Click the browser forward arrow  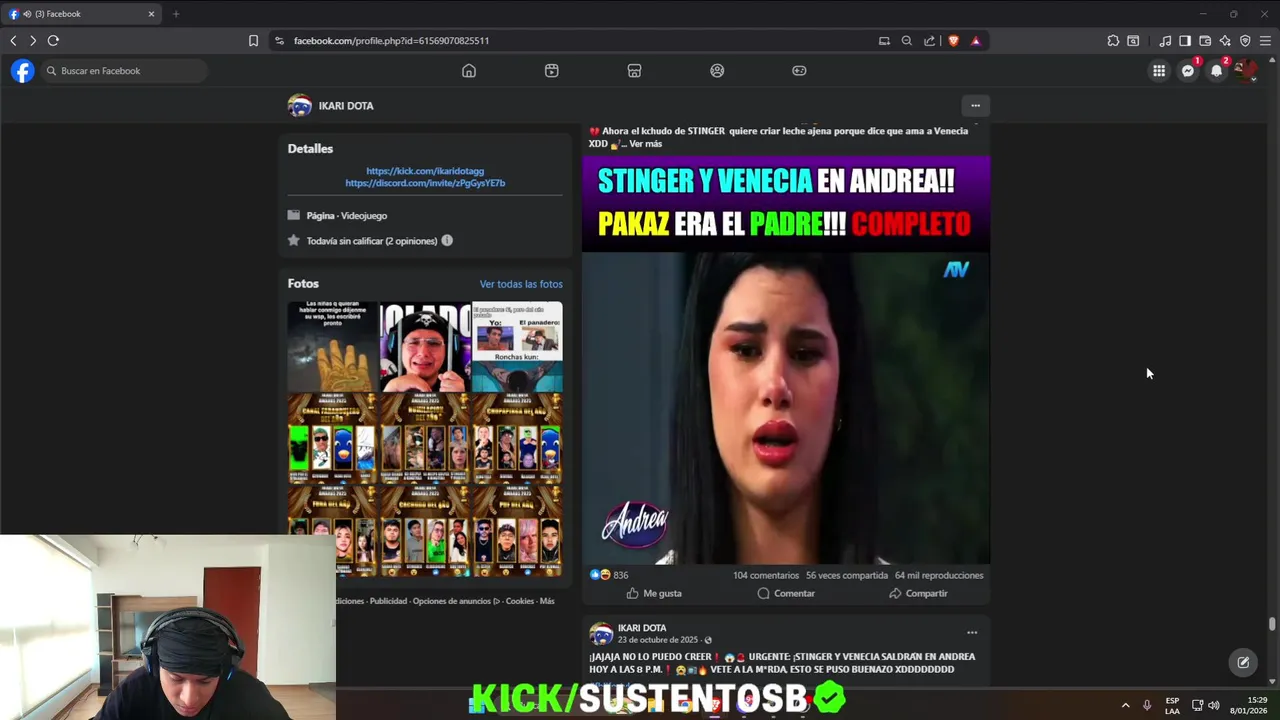pyautogui.click(x=33, y=41)
